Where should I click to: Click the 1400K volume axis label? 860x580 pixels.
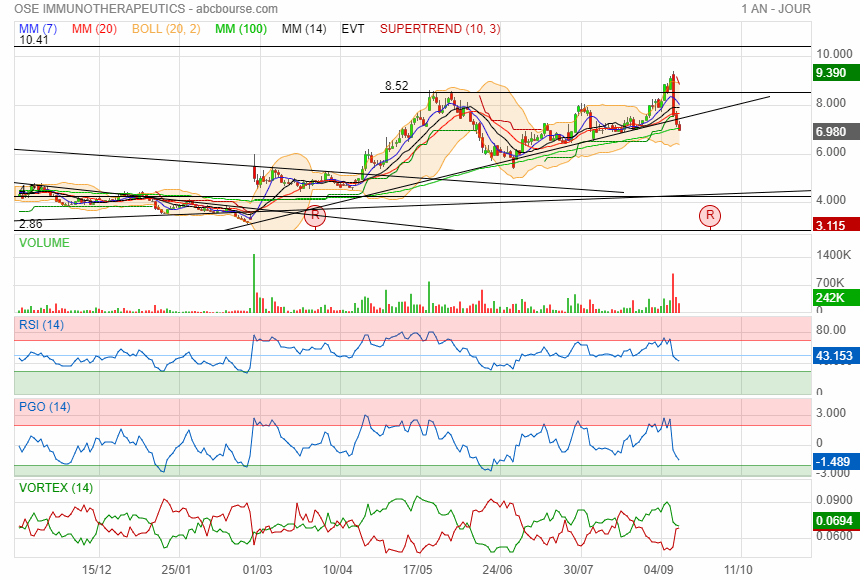click(x=834, y=255)
